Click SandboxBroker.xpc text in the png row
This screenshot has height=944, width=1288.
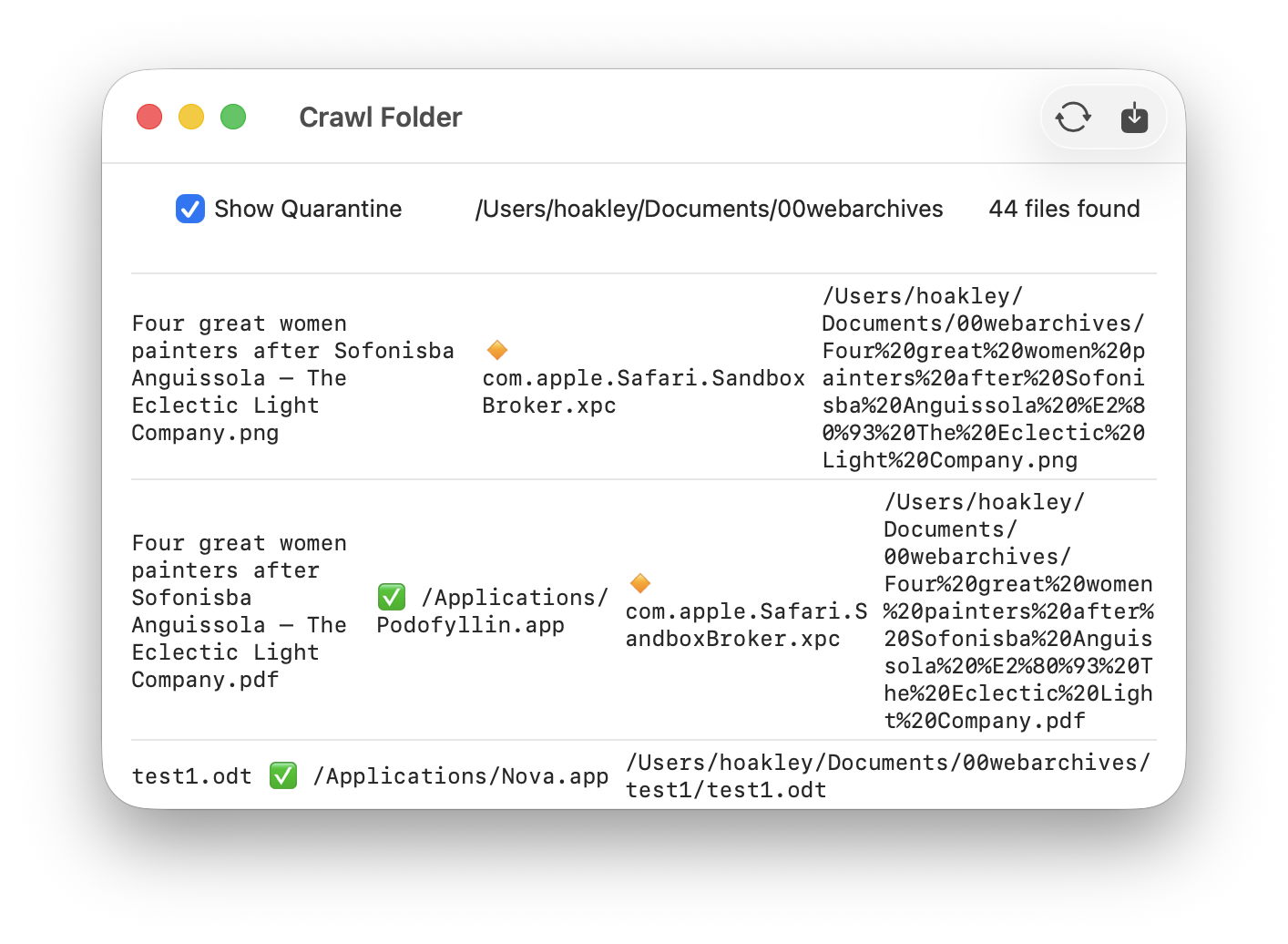(x=643, y=392)
